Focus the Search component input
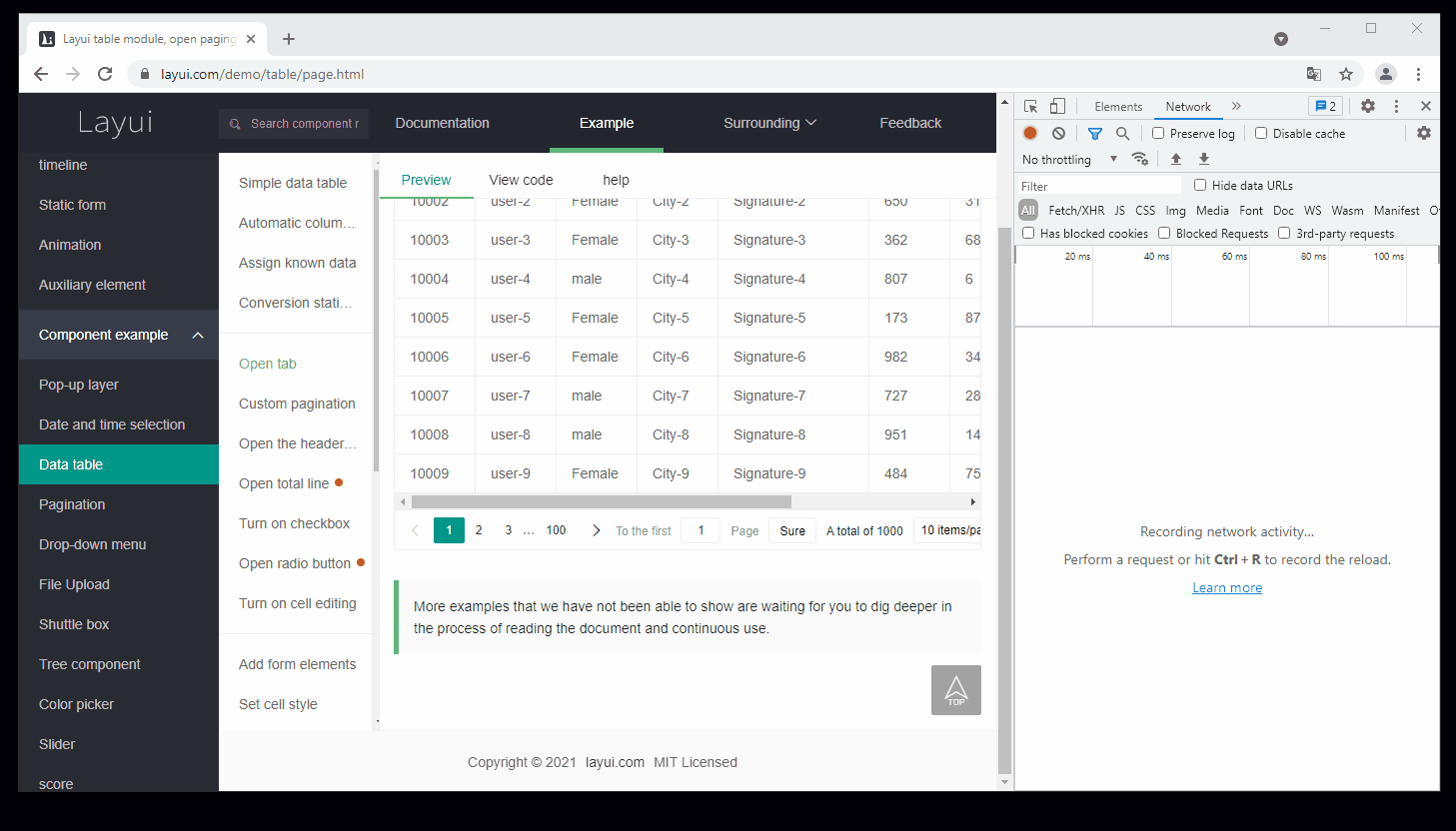 tap(294, 124)
